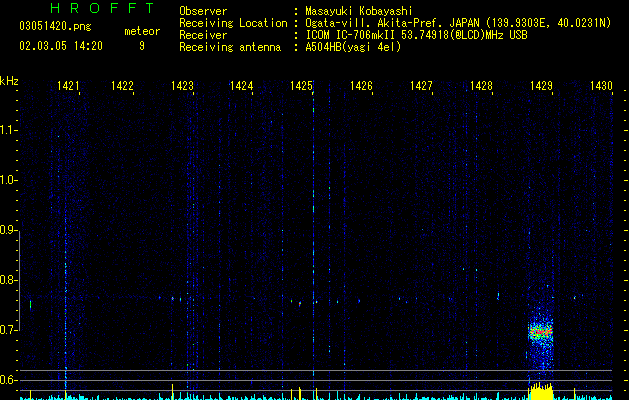629x400 pixels.
Task: Click the A504HB(yagi 4el) antenna text
Action: click(353, 47)
